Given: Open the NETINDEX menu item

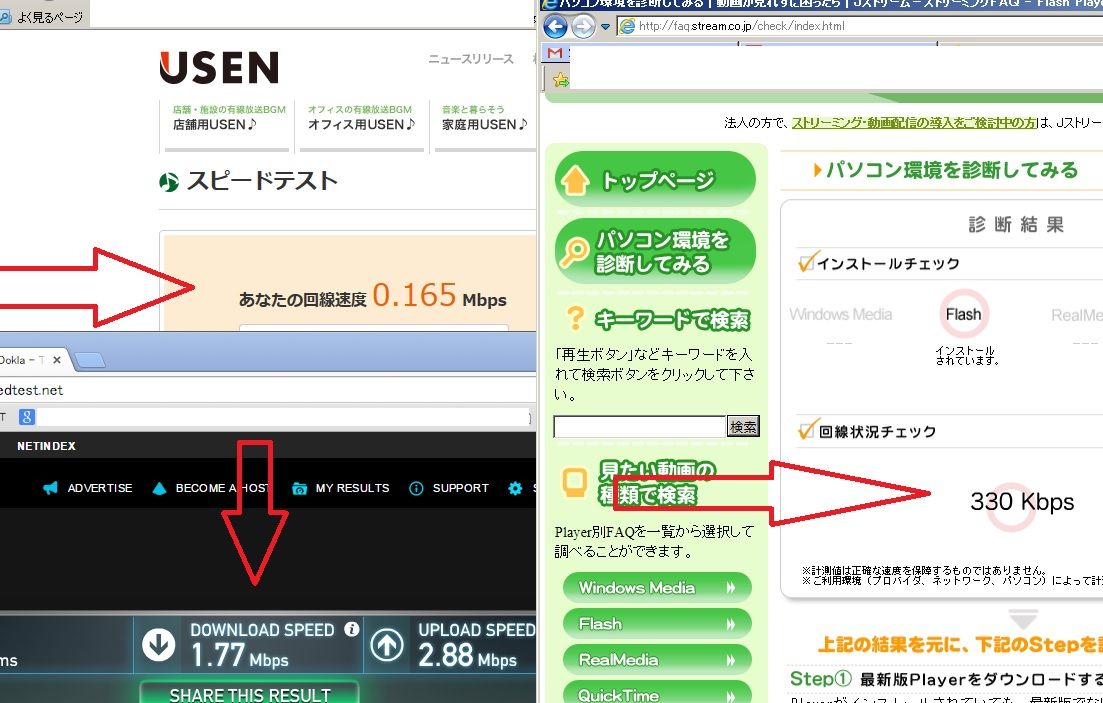Looking at the screenshot, I should (x=46, y=446).
